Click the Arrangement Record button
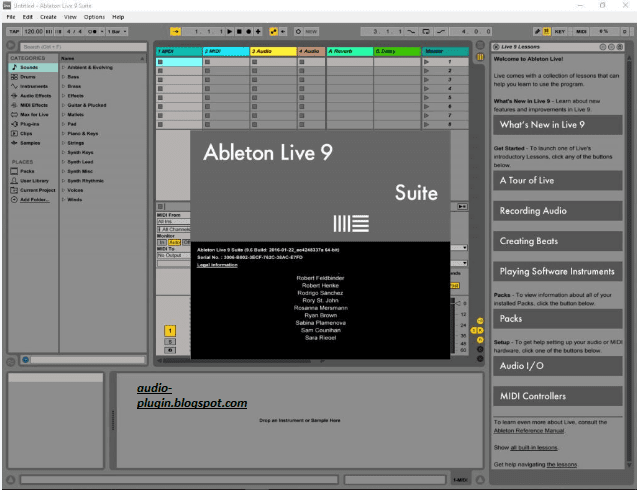The height and width of the screenshot is (490, 637). click(x=249, y=31)
